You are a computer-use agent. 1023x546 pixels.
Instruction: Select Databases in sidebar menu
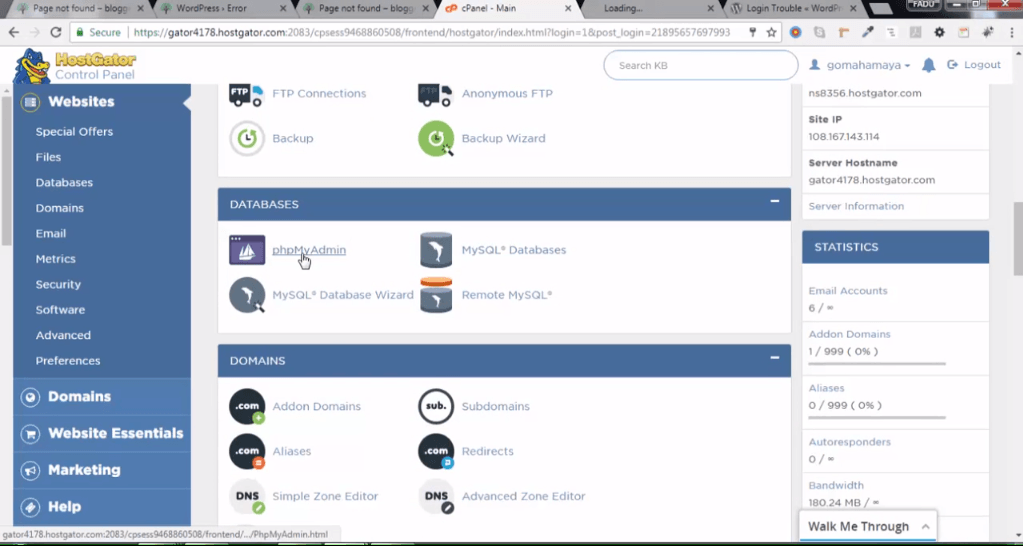64,183
